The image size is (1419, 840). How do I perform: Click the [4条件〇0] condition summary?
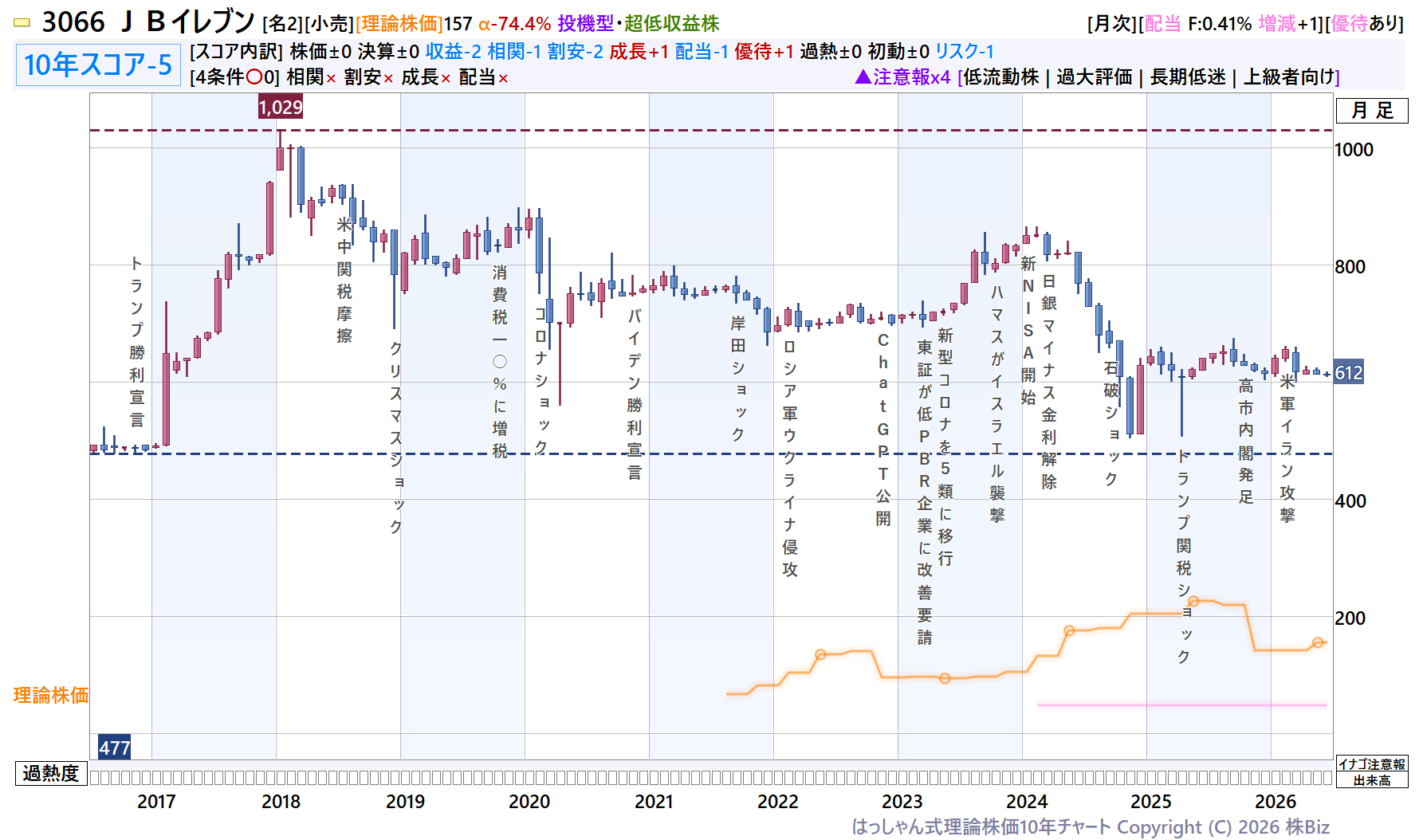(x=234, y=77)
